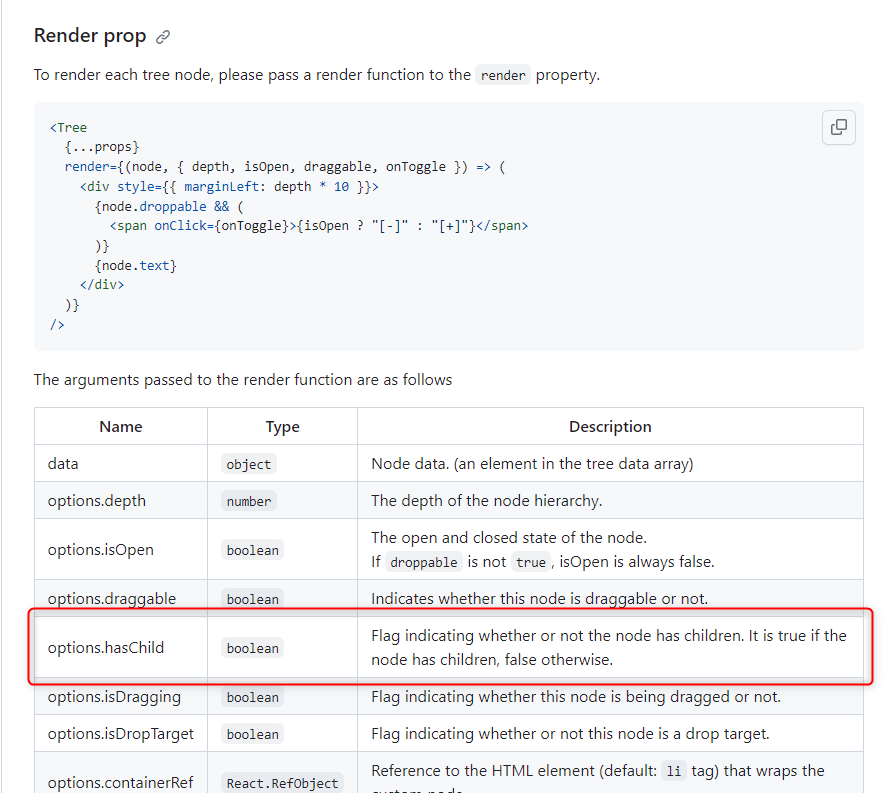Copy the code block with the copy icon
Screen dimensions: 896x793
click(x=838, y=127)
